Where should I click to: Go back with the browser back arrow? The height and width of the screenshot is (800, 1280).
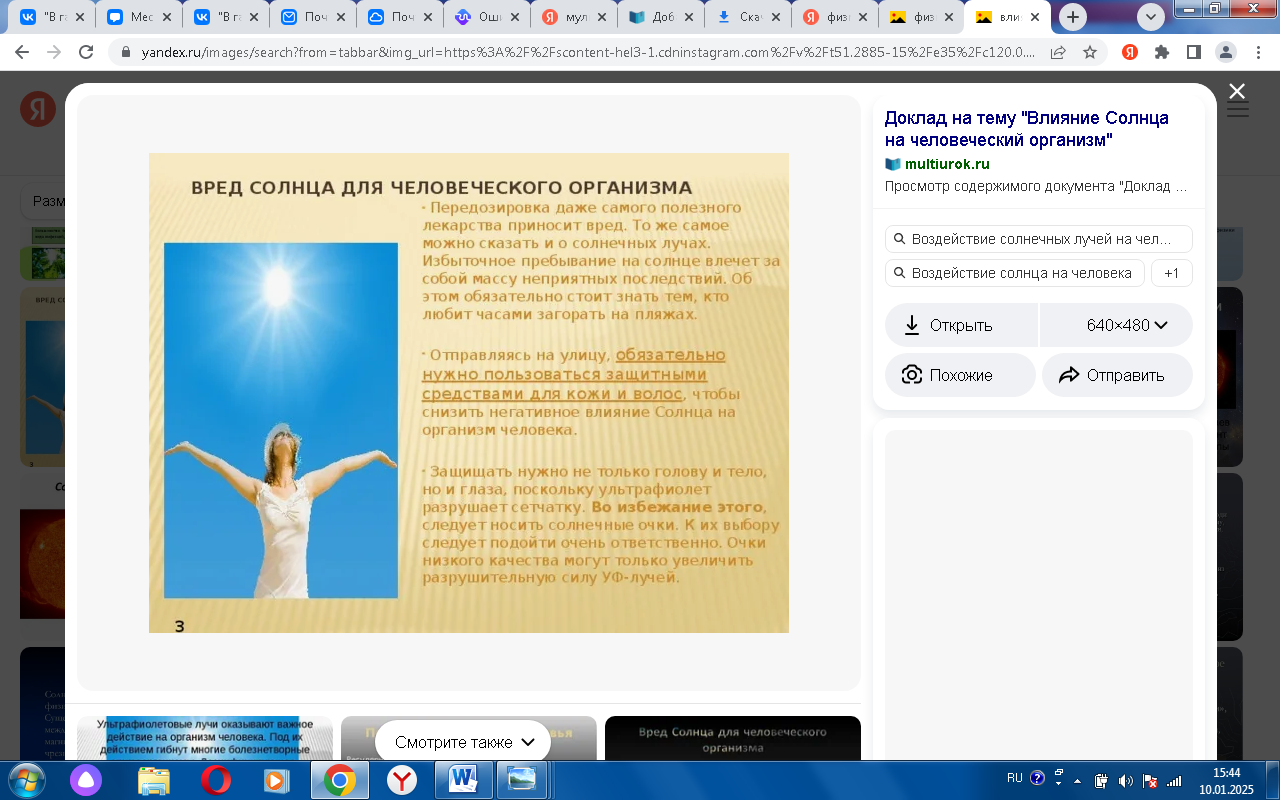(x=22, y=52)
